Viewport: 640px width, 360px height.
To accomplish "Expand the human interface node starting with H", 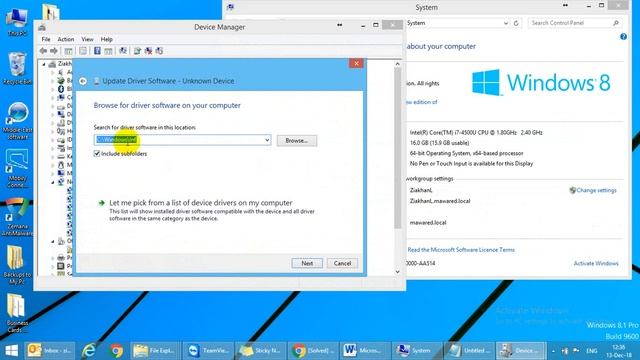I will point(53,131).
